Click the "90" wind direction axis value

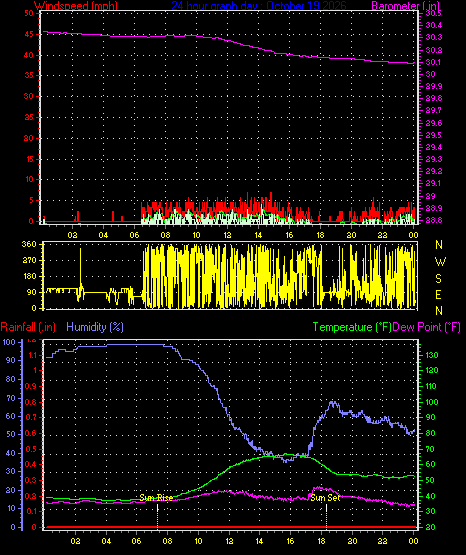click(31, 292)
